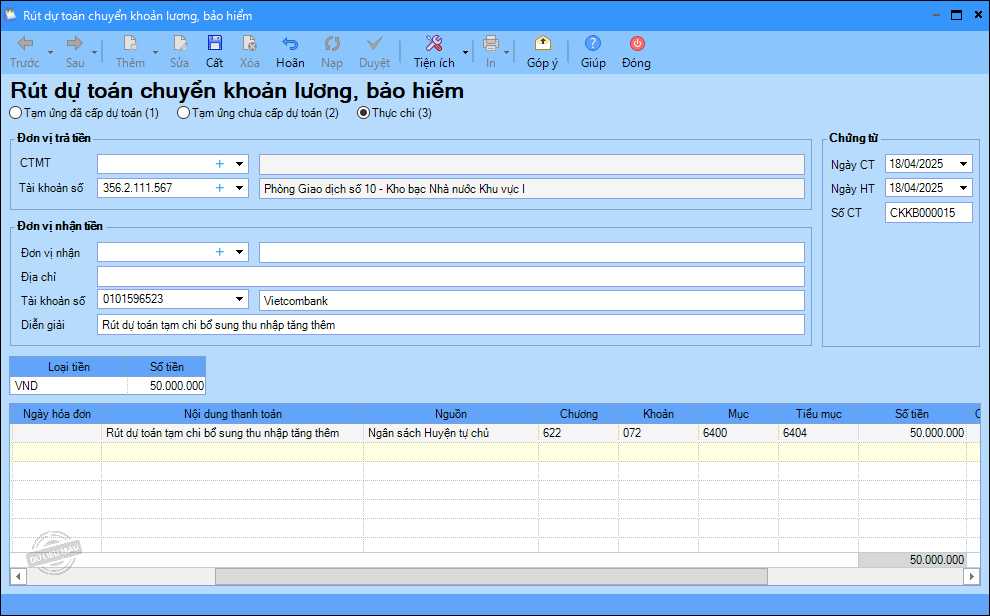The width and height of the screenshot is (990, 616).
Task: Select the VND currency cell
Action: 69,386
